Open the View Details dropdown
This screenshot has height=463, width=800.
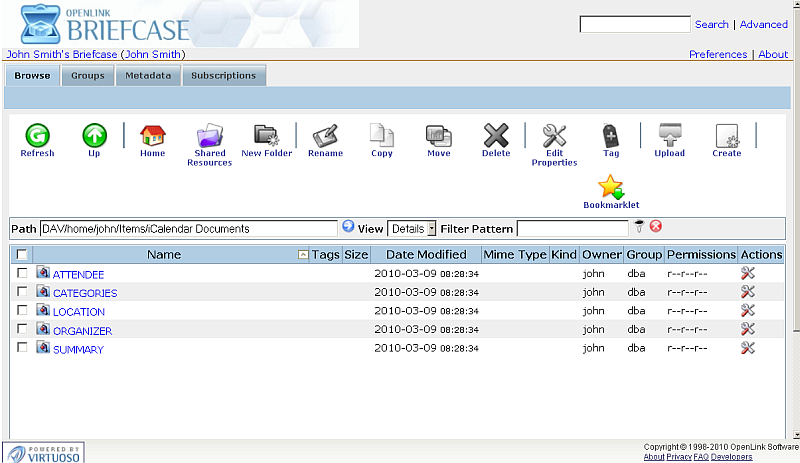(412, 229)
